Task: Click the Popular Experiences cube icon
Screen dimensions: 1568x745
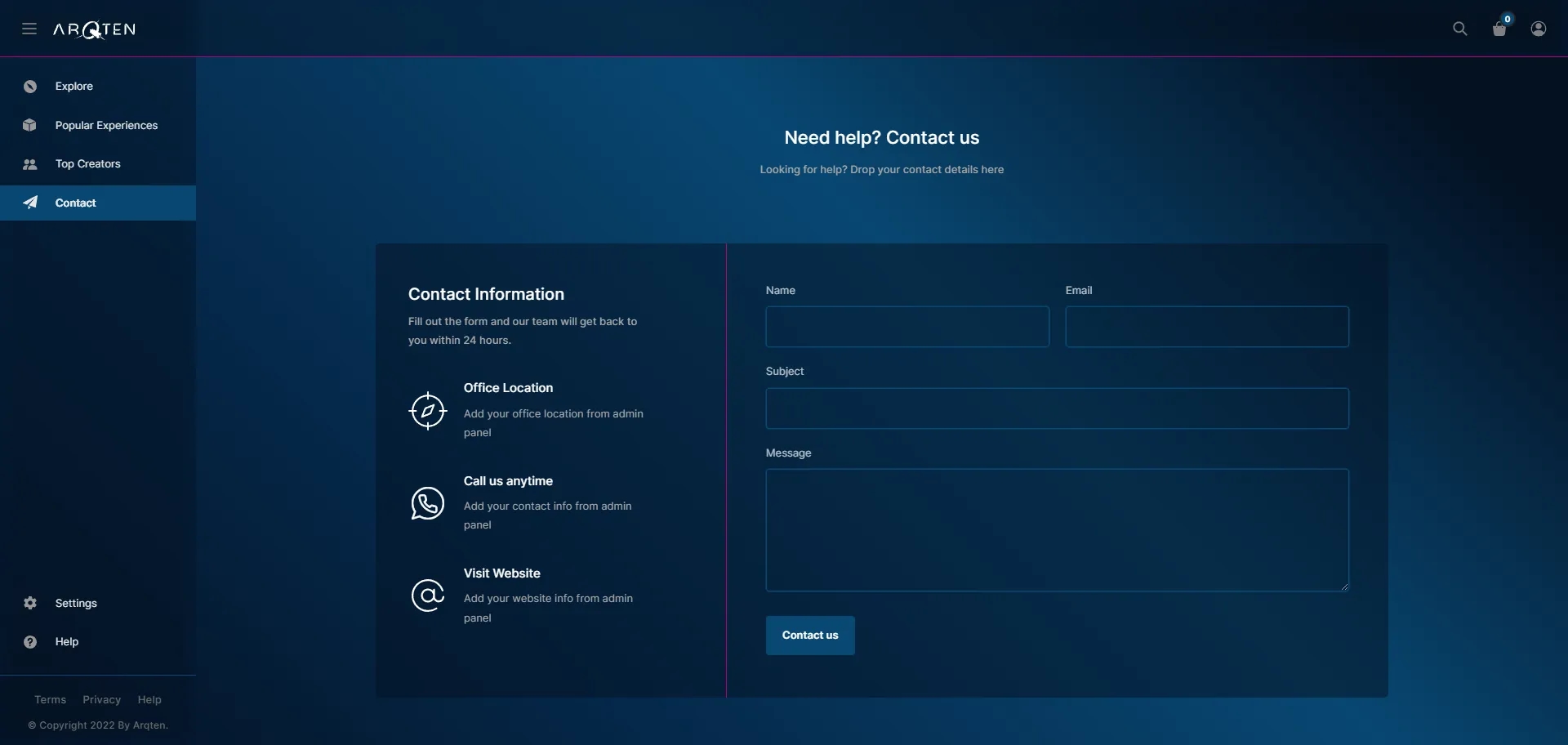Action: 30,125
